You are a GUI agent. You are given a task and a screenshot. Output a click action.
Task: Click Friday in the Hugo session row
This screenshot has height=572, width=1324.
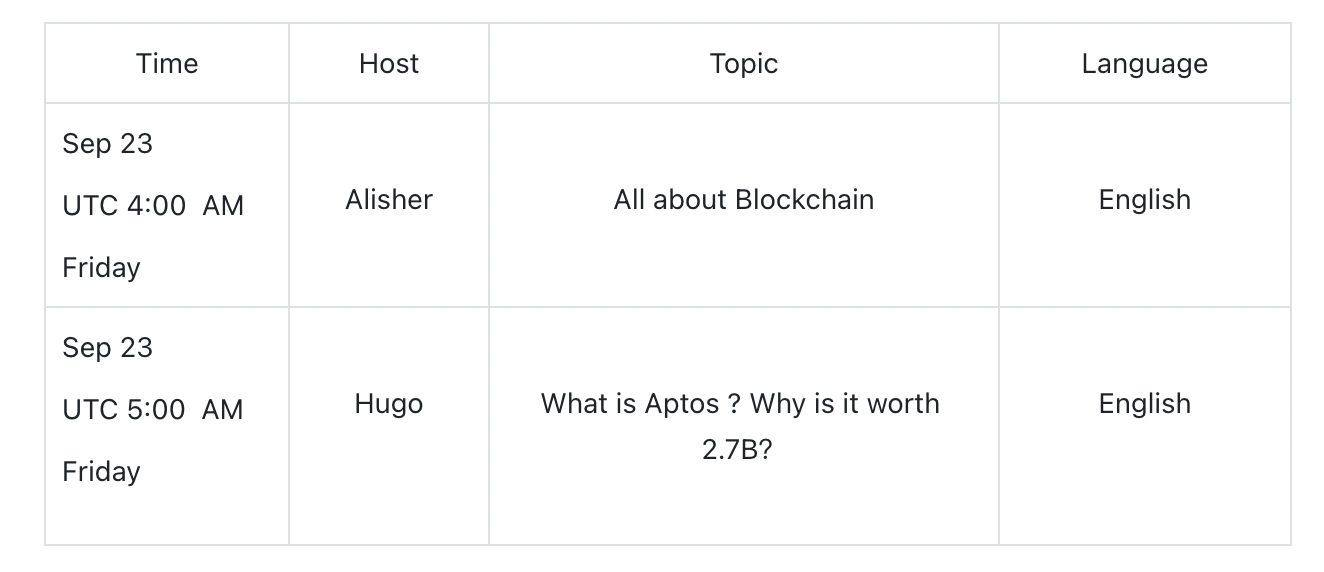tap(101, 472)
